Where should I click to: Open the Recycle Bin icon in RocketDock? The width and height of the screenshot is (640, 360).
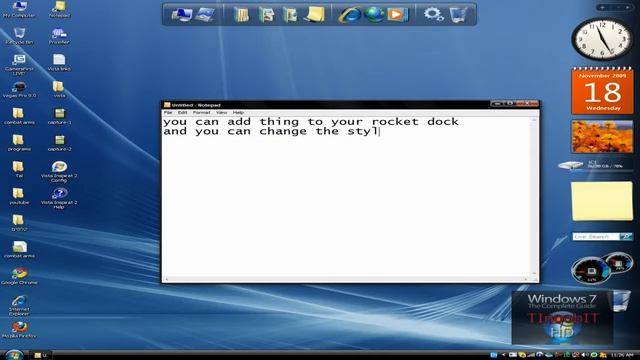[458, 15]
